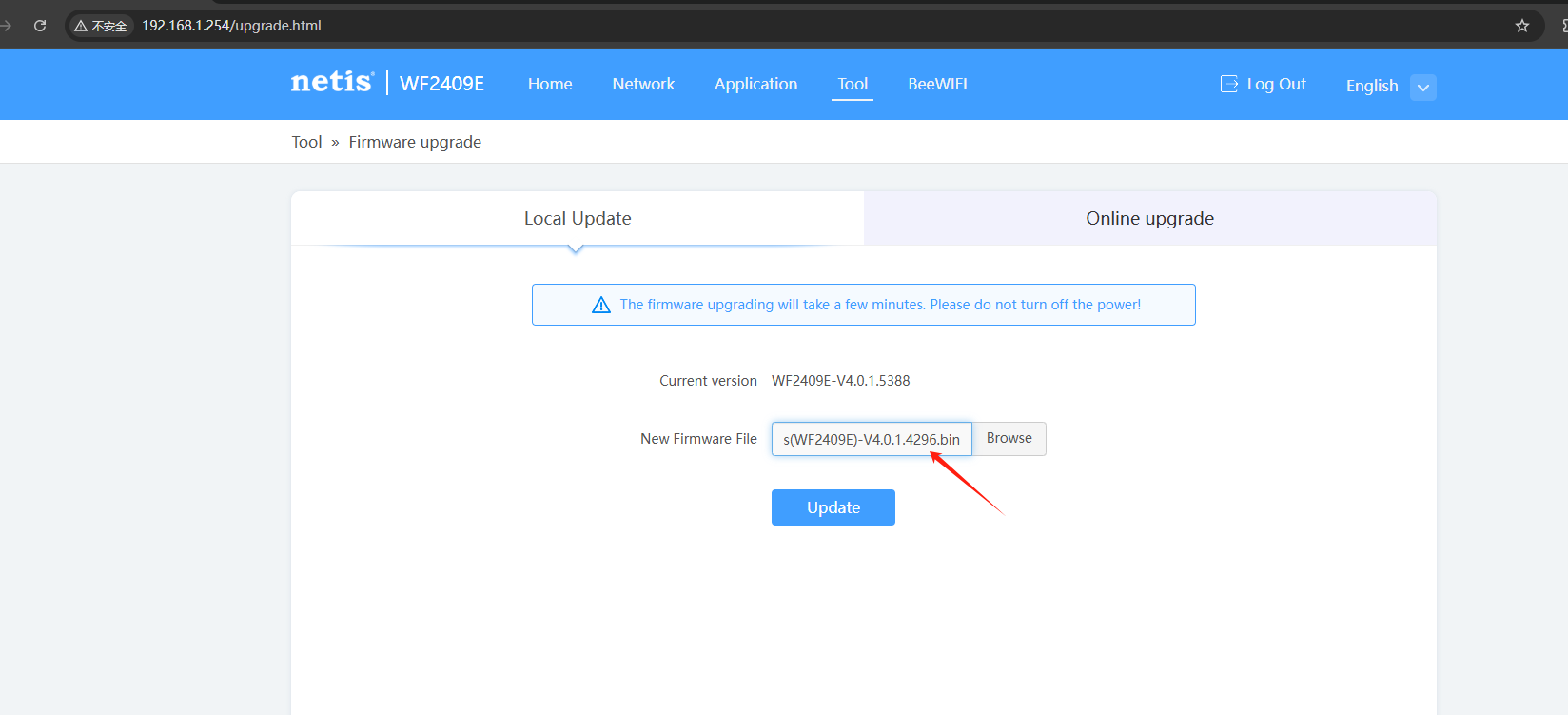Click the New Firmware File input field
The width and height of the screenshot is (1568, 715).
(x=872, y=439)
